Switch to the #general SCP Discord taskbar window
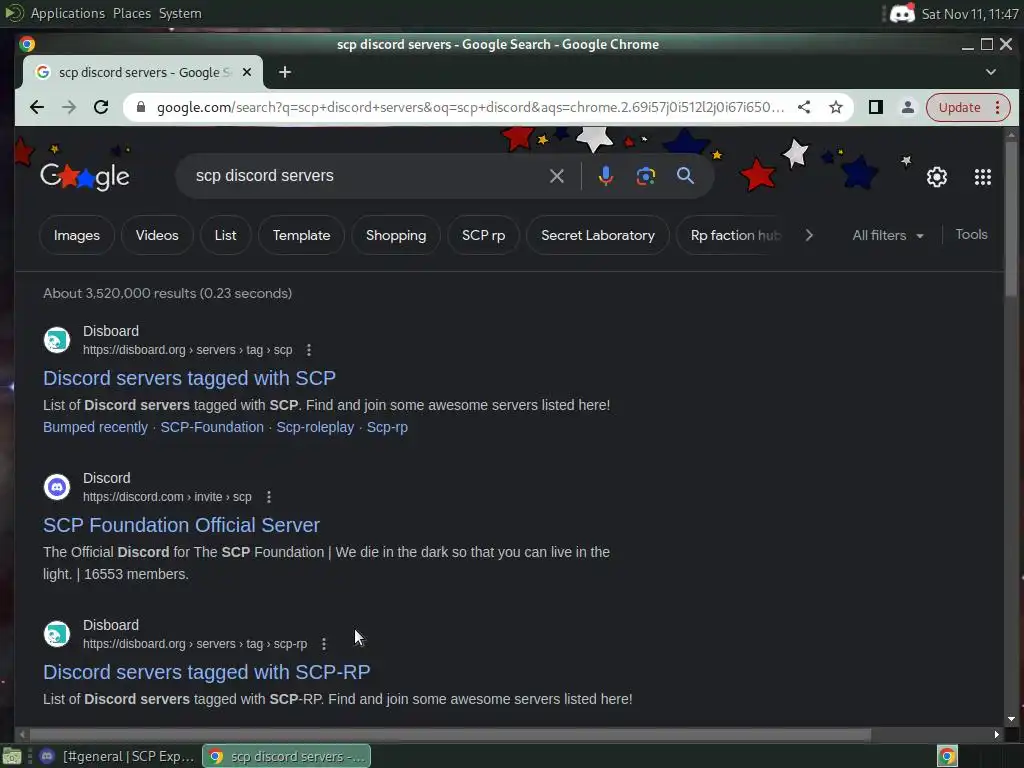Image resolution: width=1024 pixels, height=768 pixels. click(118, 756)
